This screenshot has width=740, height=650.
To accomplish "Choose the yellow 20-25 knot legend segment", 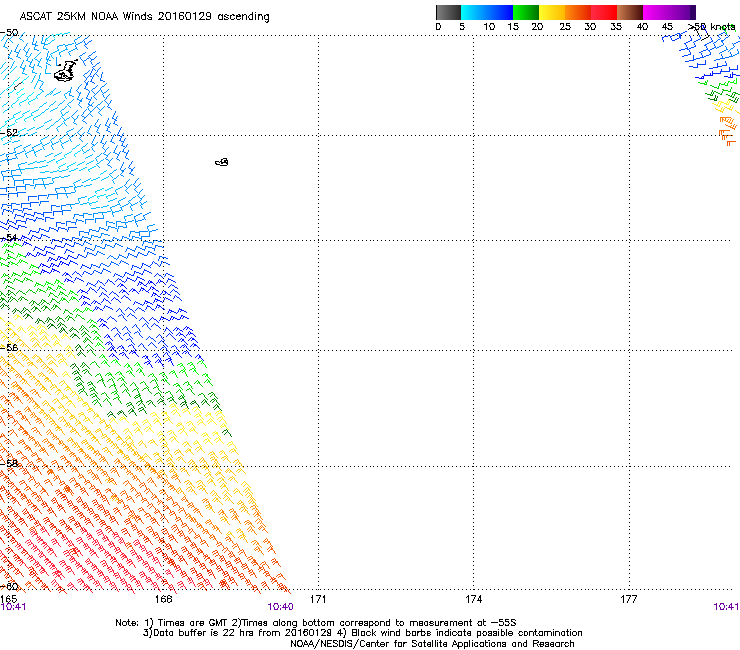I will pyautogui.click(x=552, y=12).
